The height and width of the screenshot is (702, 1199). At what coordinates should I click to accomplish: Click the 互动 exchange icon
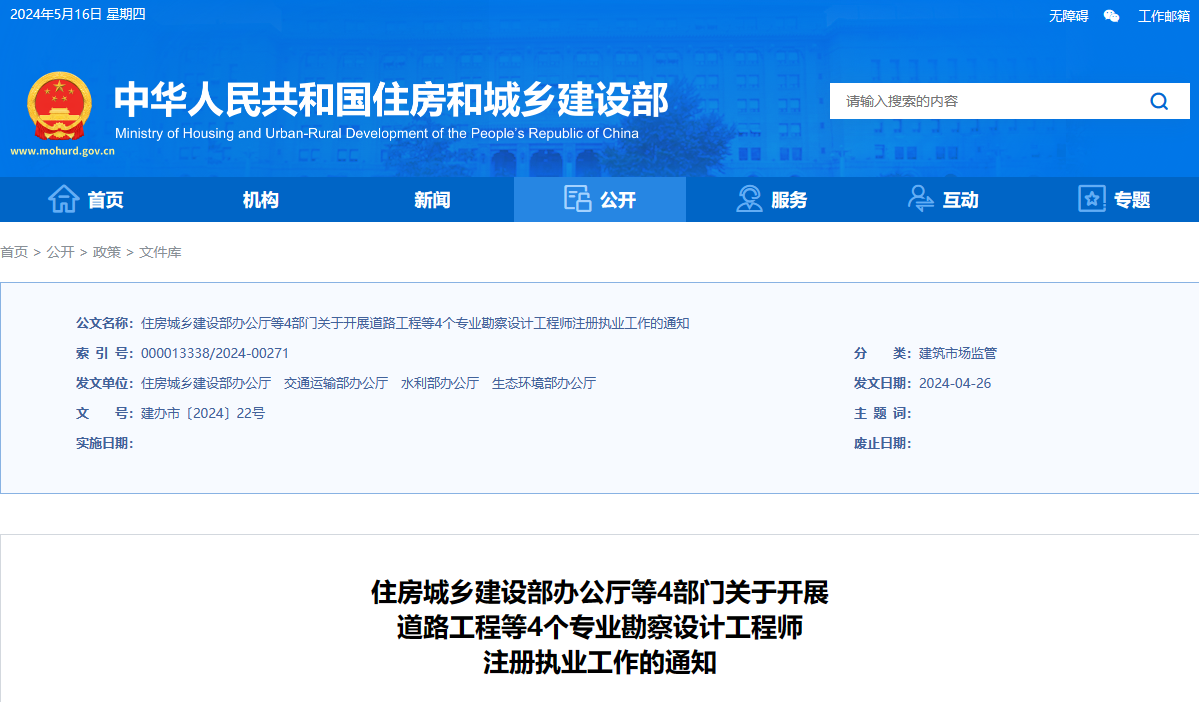point(920,199)
